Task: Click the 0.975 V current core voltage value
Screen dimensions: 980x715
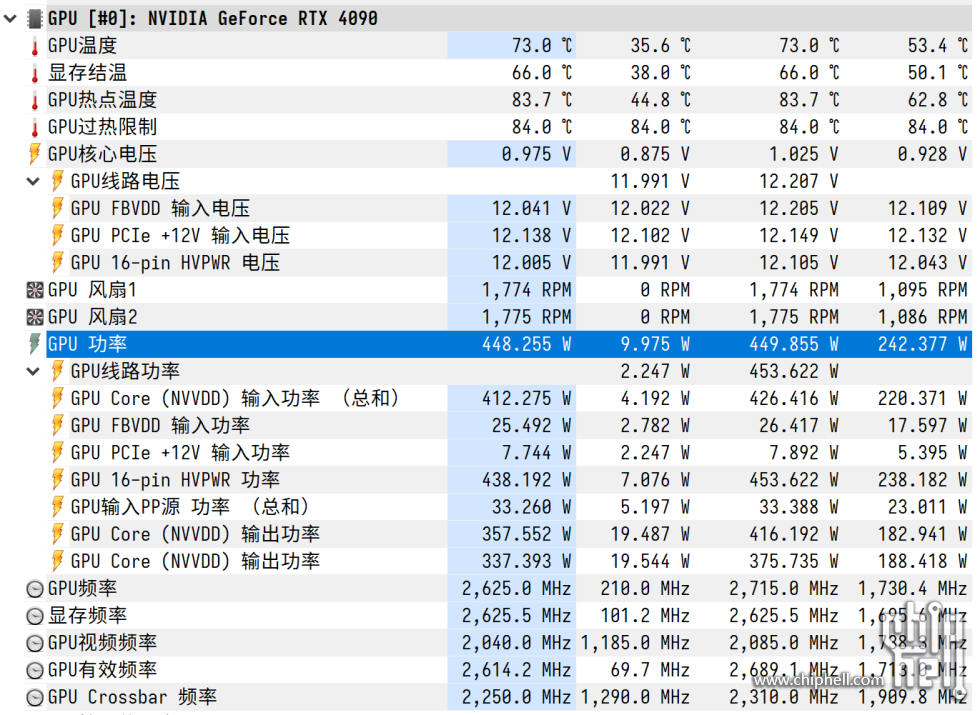Action: tap(536, 154)
